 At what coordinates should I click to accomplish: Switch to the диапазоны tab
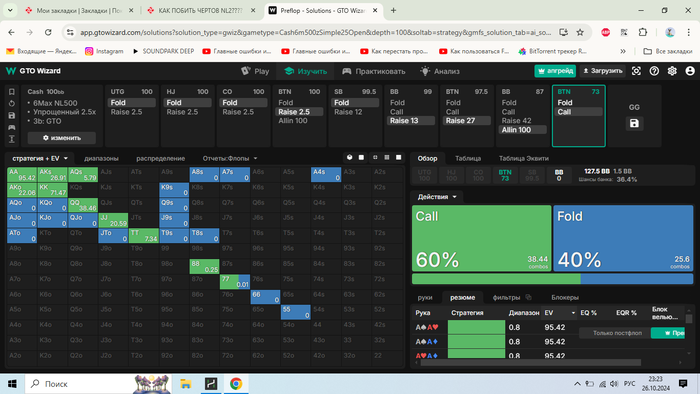[101, 158]
